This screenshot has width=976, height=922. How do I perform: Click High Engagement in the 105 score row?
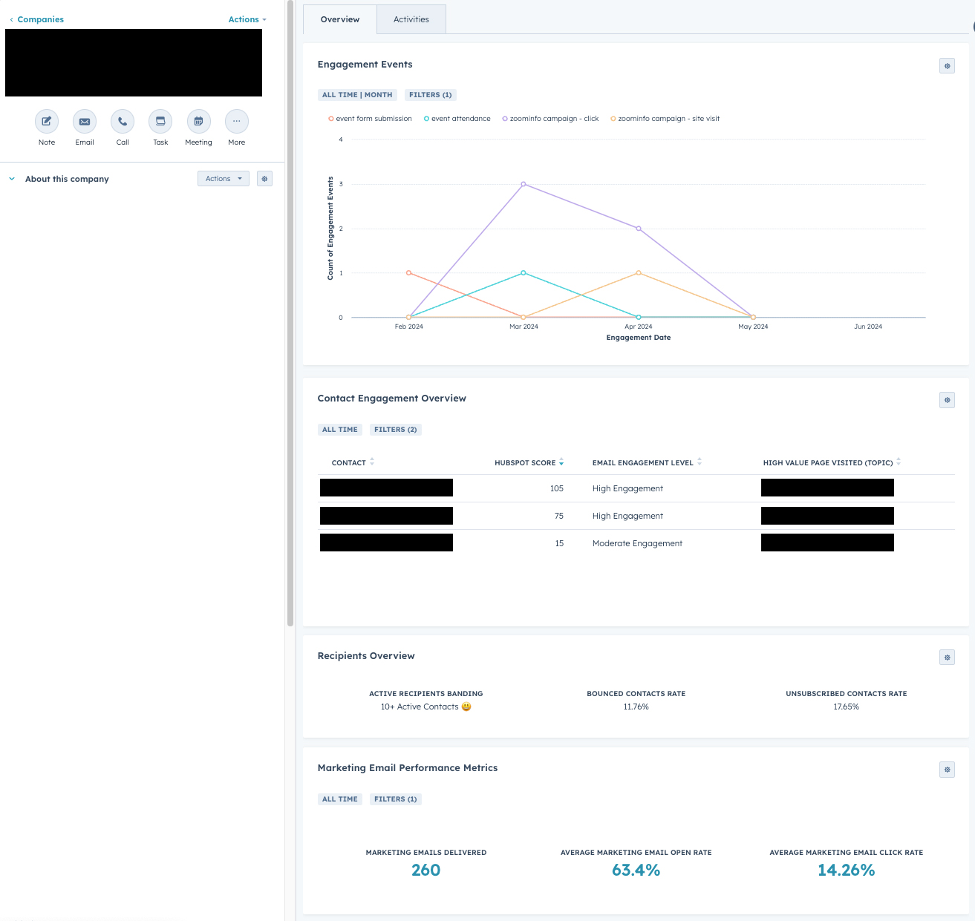[x=627, y=489]
